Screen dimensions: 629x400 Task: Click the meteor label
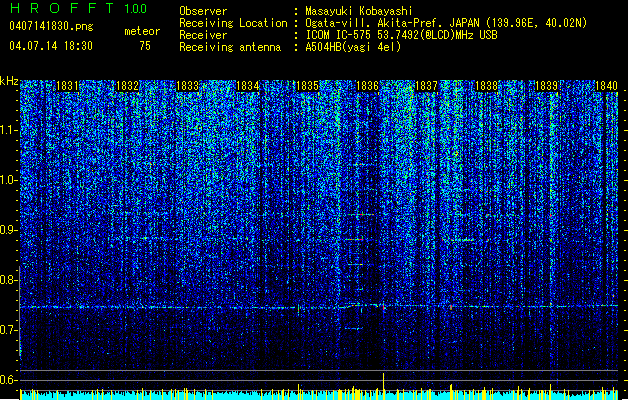tap(142, 31)
